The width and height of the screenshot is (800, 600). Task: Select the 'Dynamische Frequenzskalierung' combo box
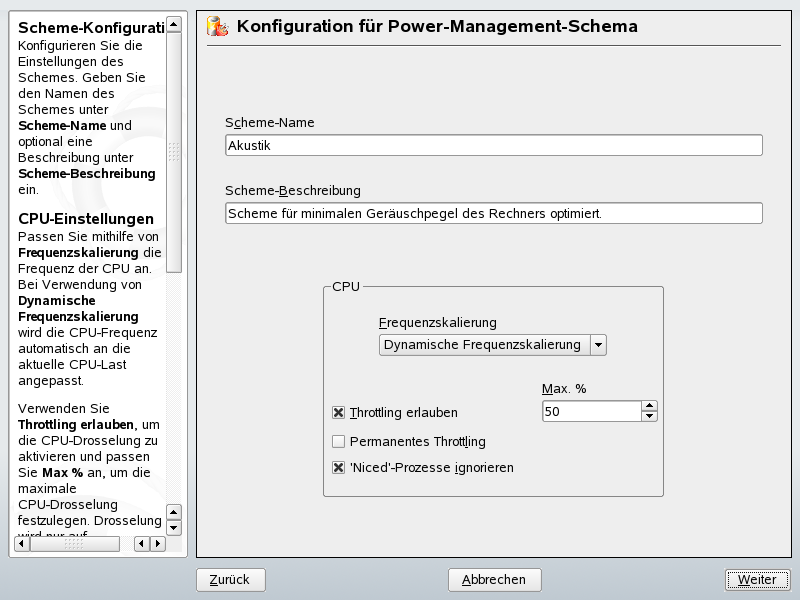483,345
